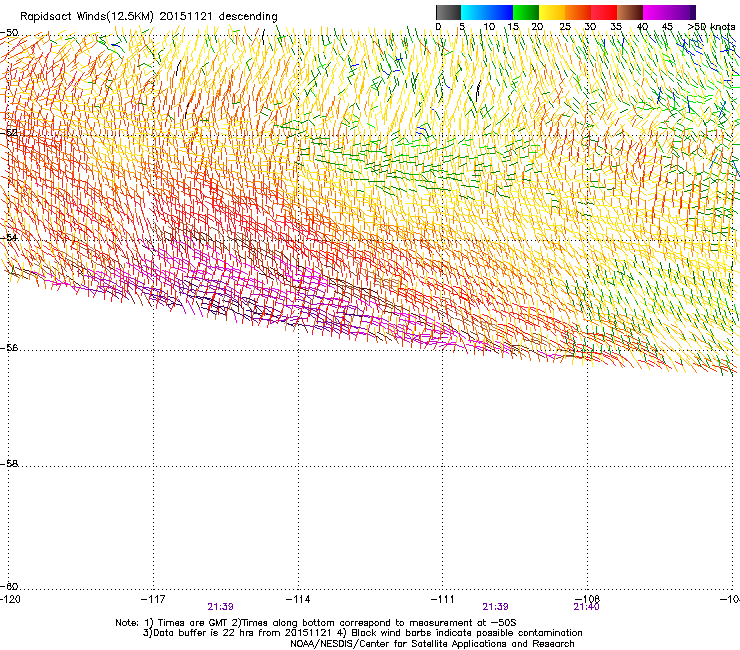Select the '10' legend scale label
740x650 pixels.
[489, 26]
